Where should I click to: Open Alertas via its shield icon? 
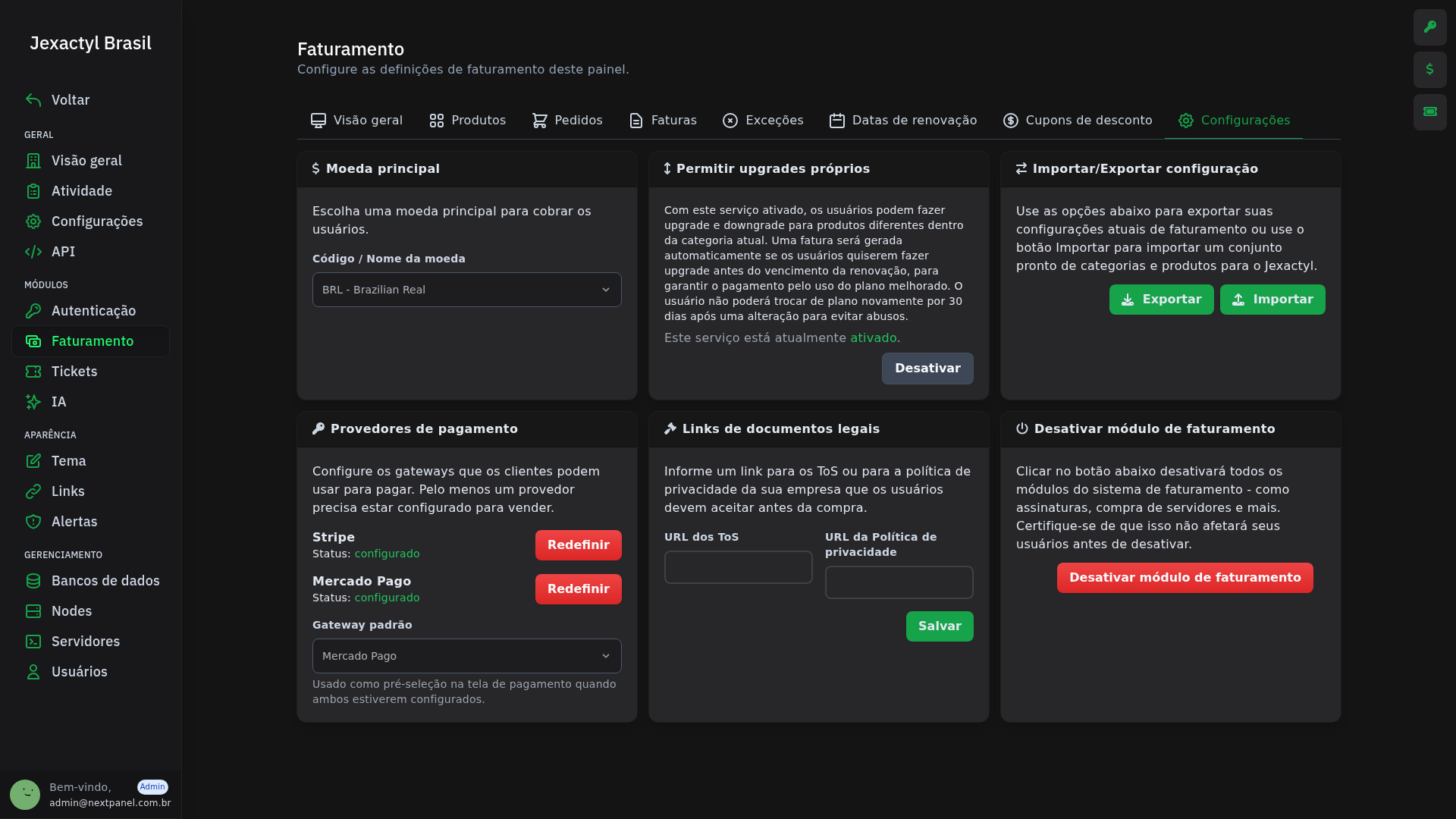[x=33, y=522]
